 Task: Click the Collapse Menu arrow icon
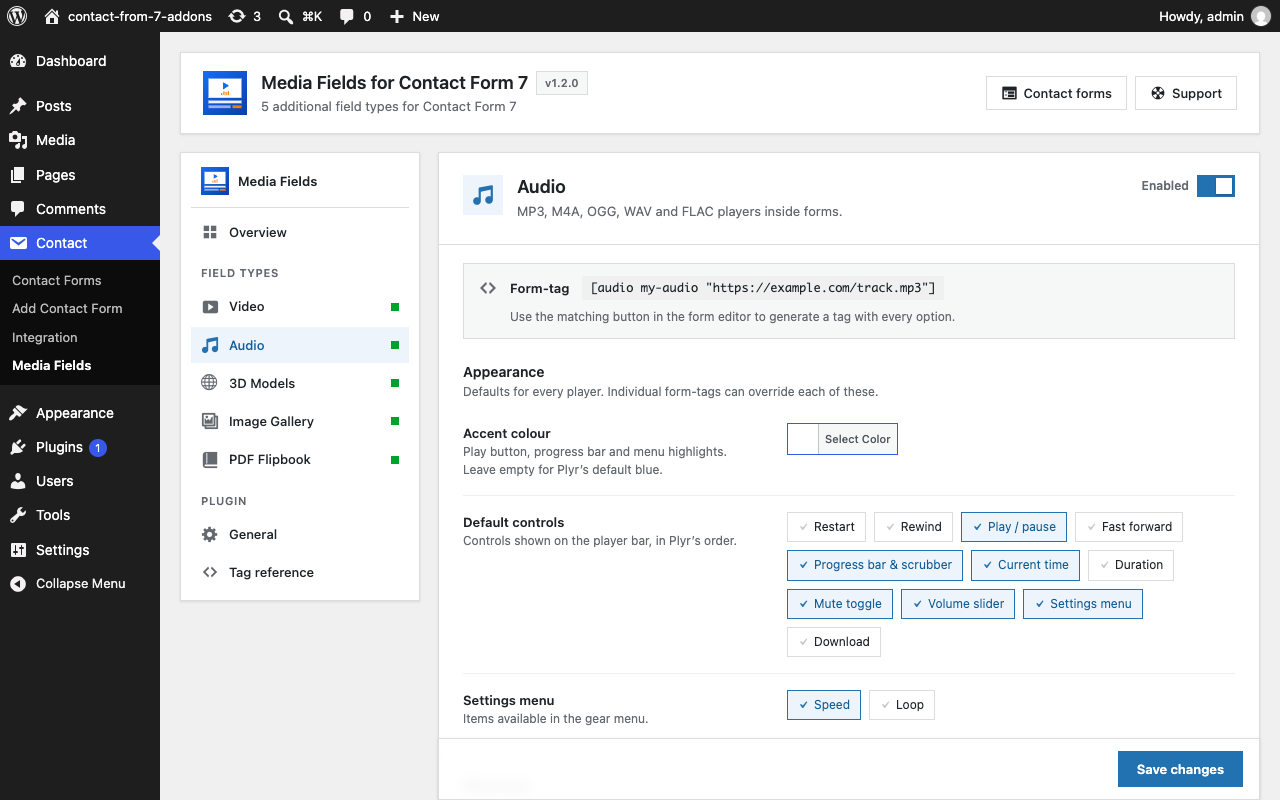[18, 584]
